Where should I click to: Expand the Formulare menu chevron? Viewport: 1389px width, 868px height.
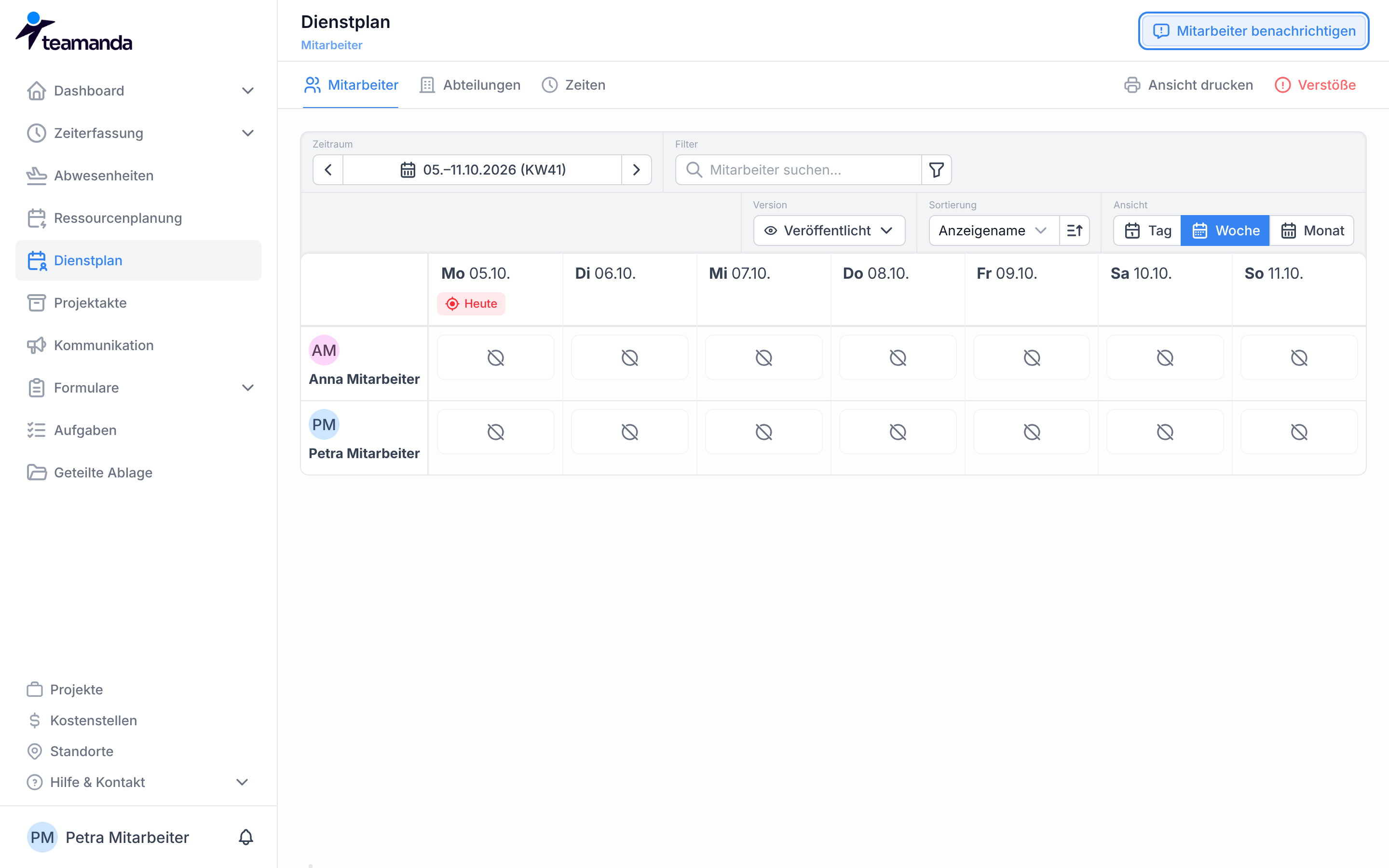[247, 388]
